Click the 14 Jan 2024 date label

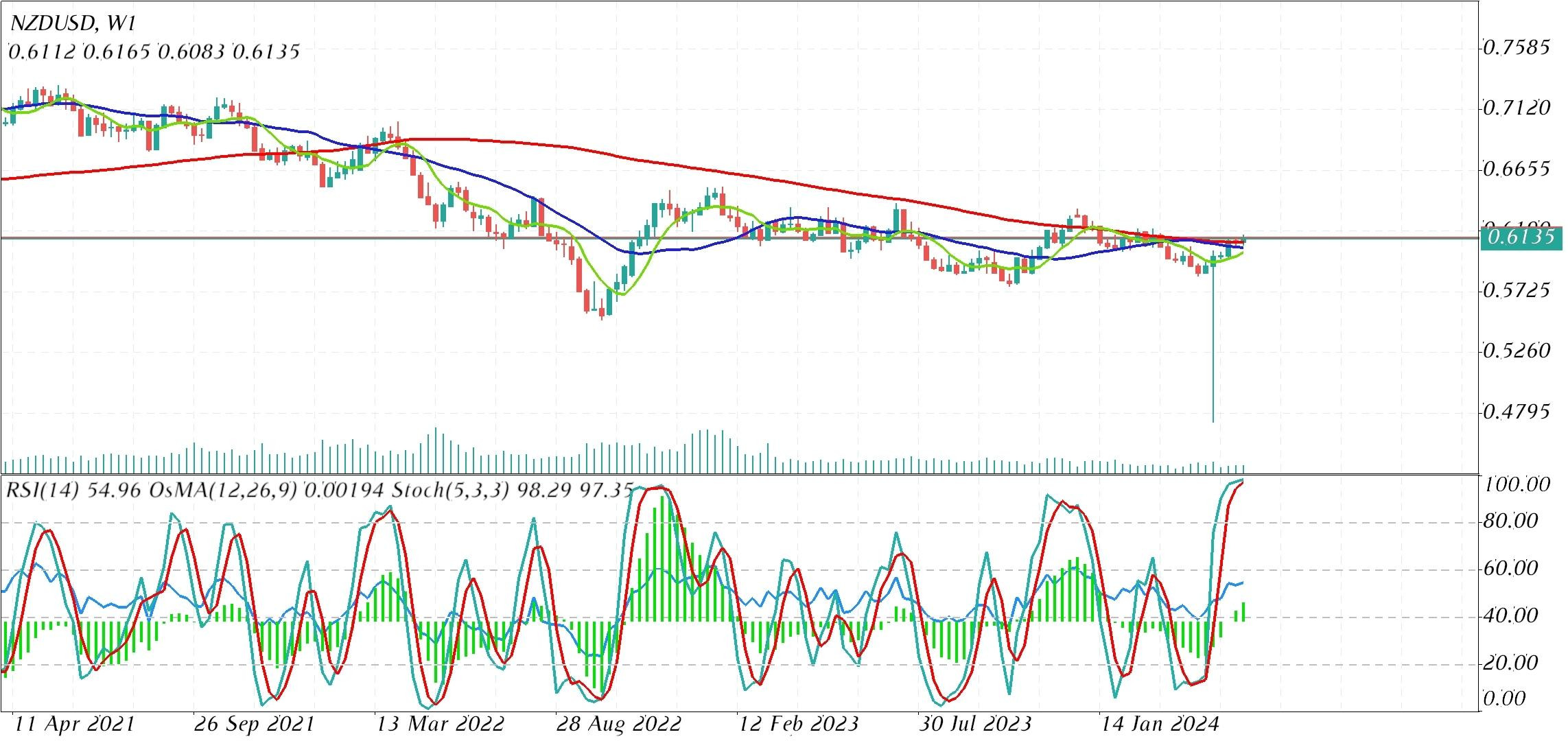[1159, 725]
